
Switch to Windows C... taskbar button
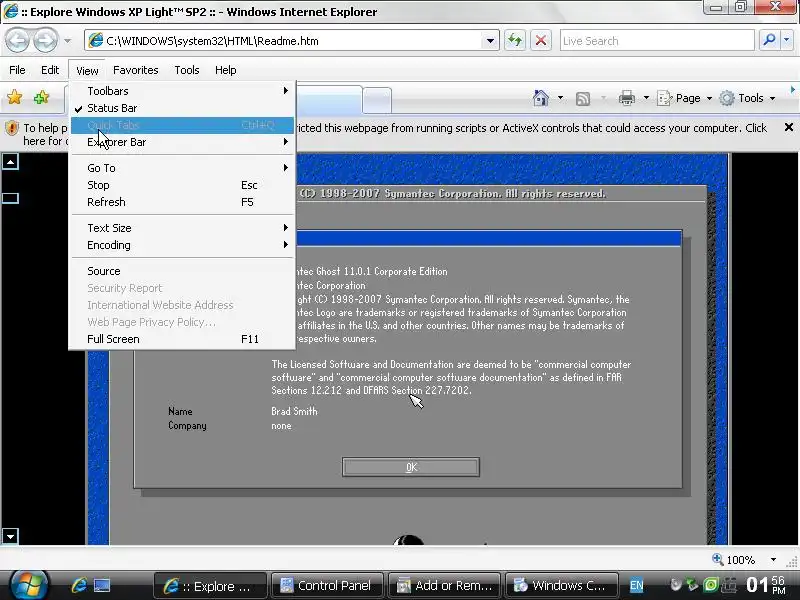561,586
